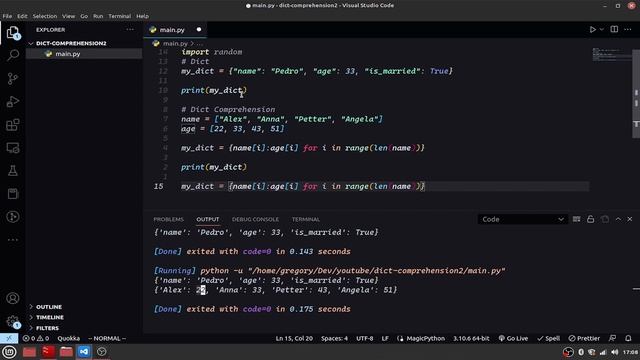Open the run options dropdown arrow
Screen dimensions: 640x360
point(602,29)
